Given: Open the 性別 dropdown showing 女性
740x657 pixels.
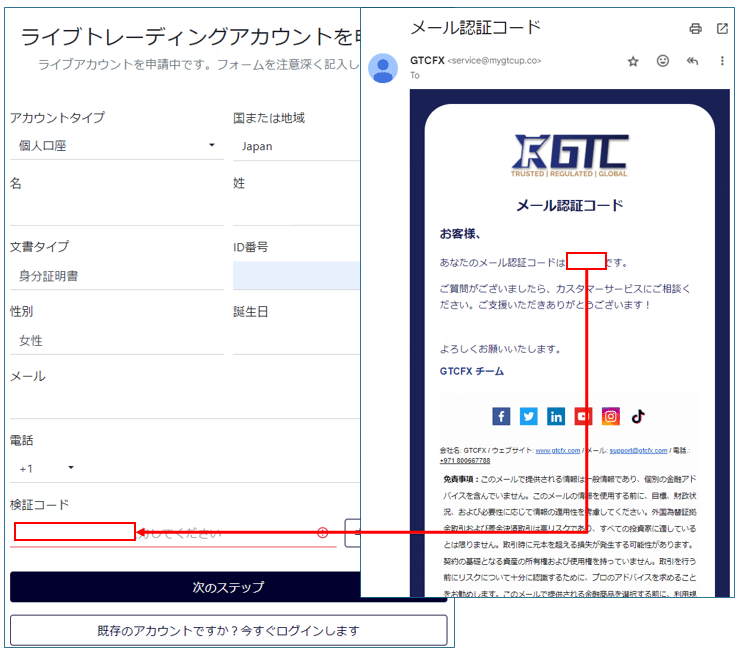Looking at the screenshot, I should click(117, 341).
